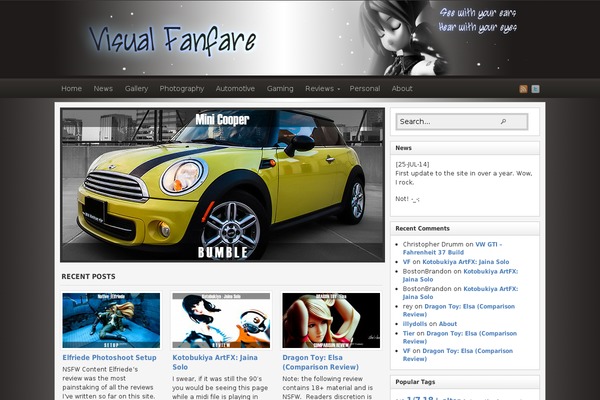
Task: Expand the Reviews dropdown menu
Action: coord(322,88)
